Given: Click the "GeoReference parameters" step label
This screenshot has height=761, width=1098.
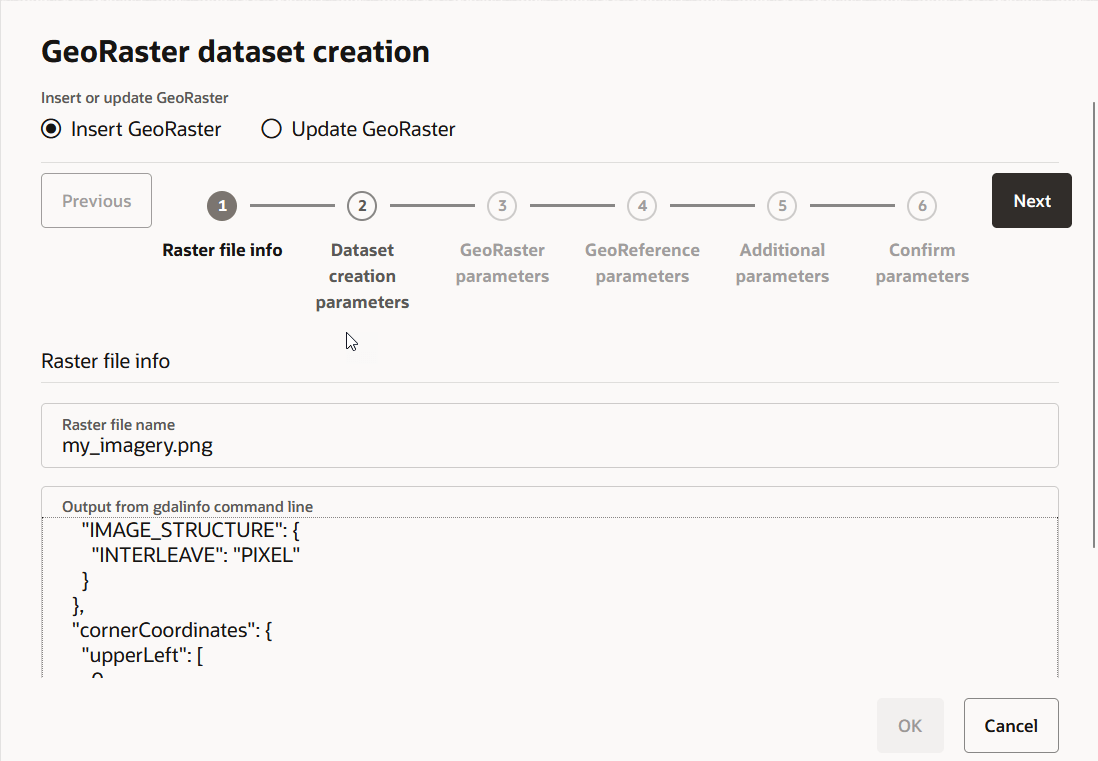Looking at the screenshot, I should tap(642, 263).
